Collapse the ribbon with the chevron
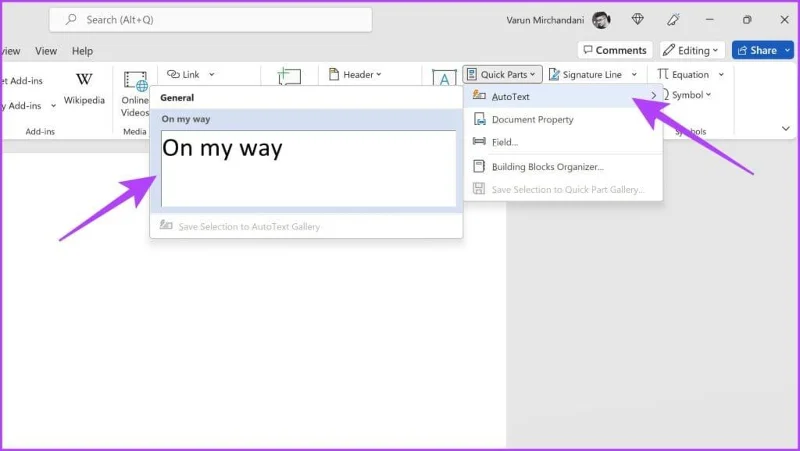Screen dimensions: 800x451 tap(786, 129)
